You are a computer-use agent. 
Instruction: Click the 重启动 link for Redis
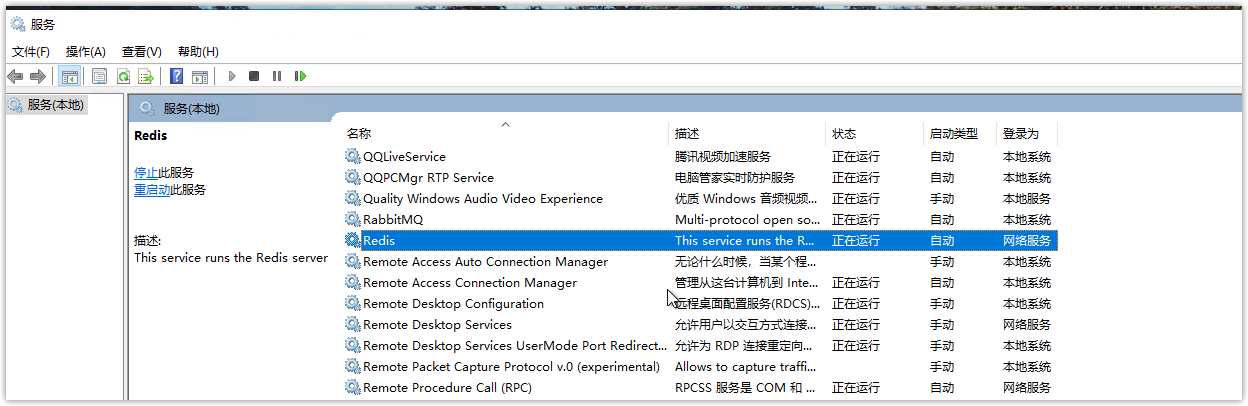click(x=152, y=189)
